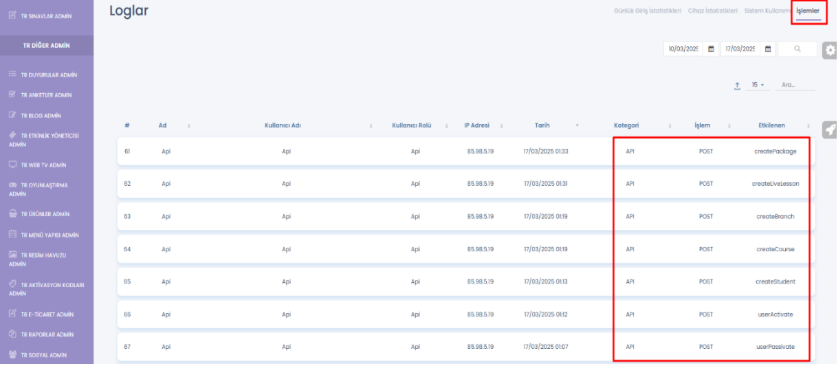Sort by Kullanıcı Rolü column header

tap(411, 125)
